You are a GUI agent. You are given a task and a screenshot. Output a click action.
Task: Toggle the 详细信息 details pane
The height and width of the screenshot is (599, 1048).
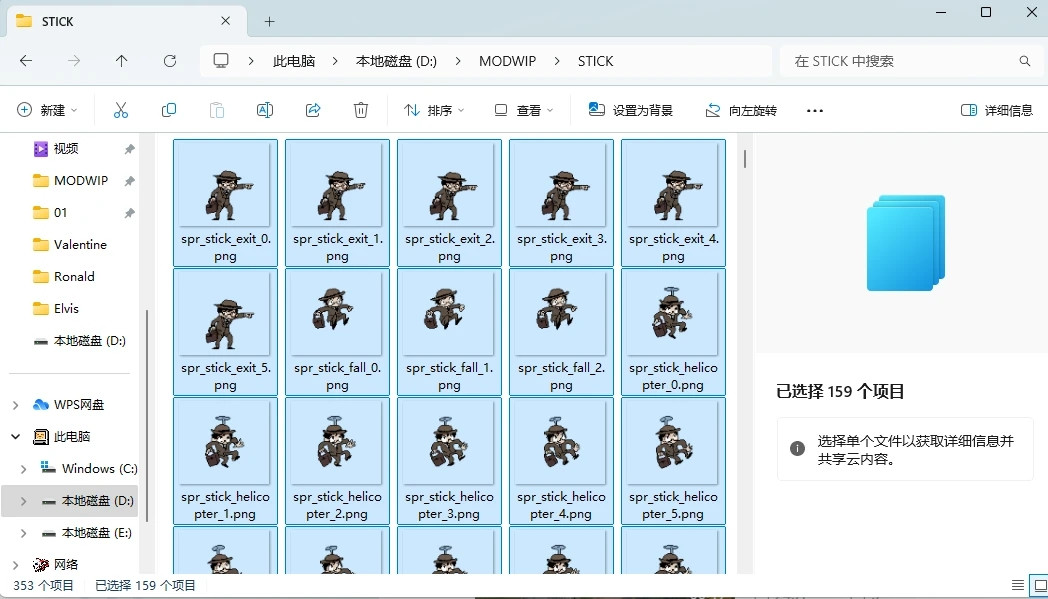[997, 110]
